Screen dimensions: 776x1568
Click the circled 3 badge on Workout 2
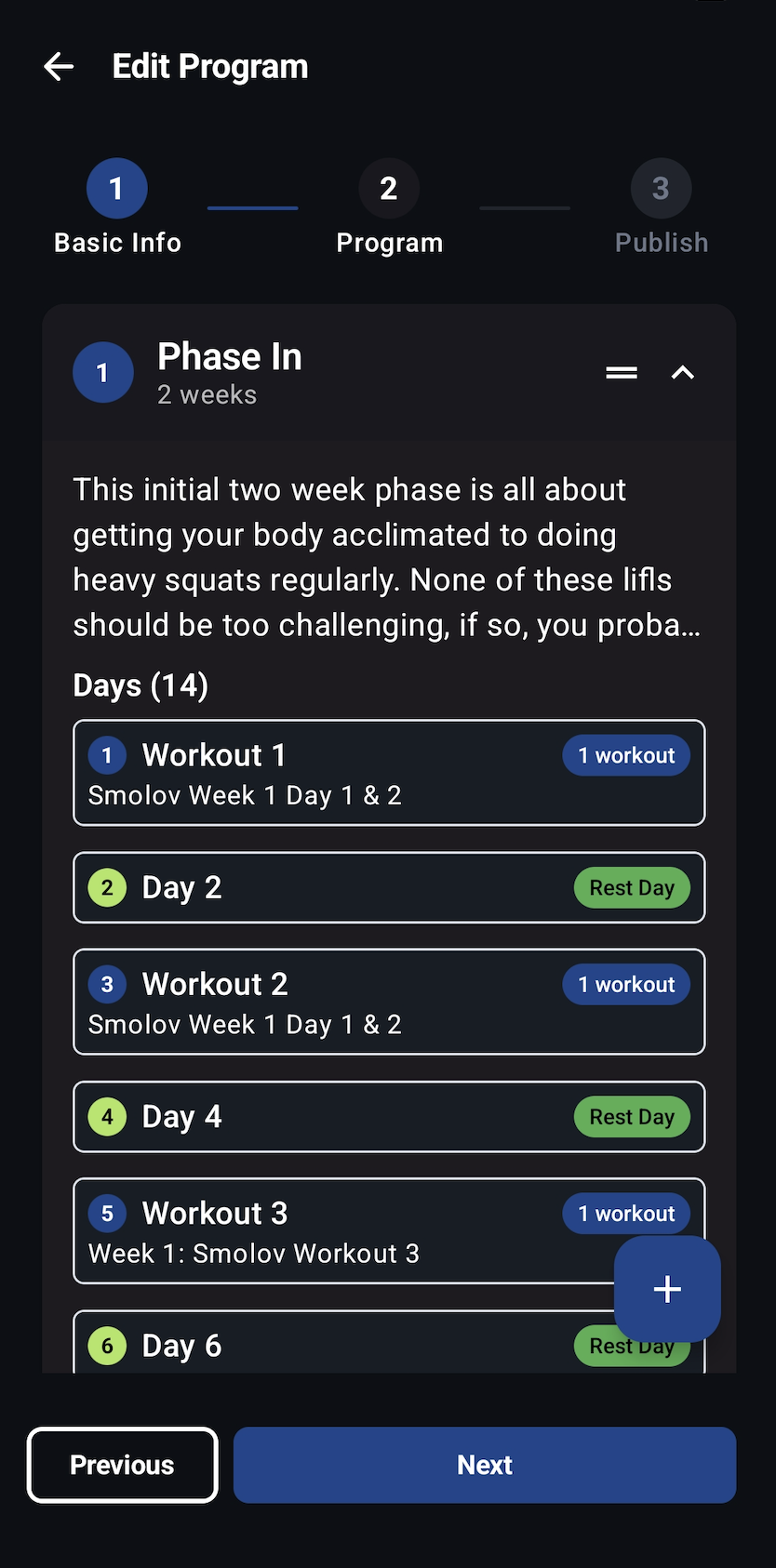pos(107,984)
